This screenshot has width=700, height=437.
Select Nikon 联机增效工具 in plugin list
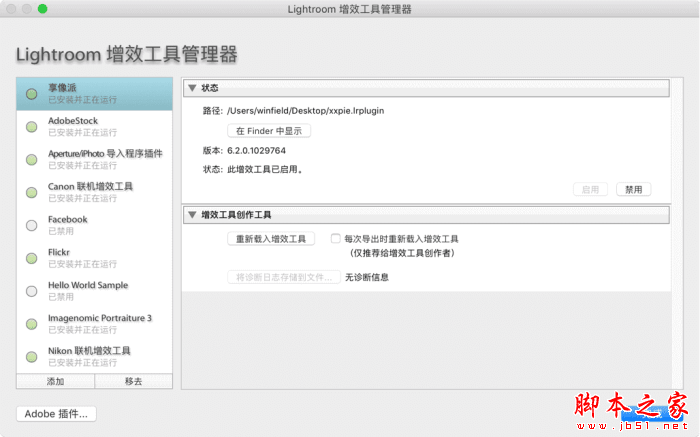[89, 351]
